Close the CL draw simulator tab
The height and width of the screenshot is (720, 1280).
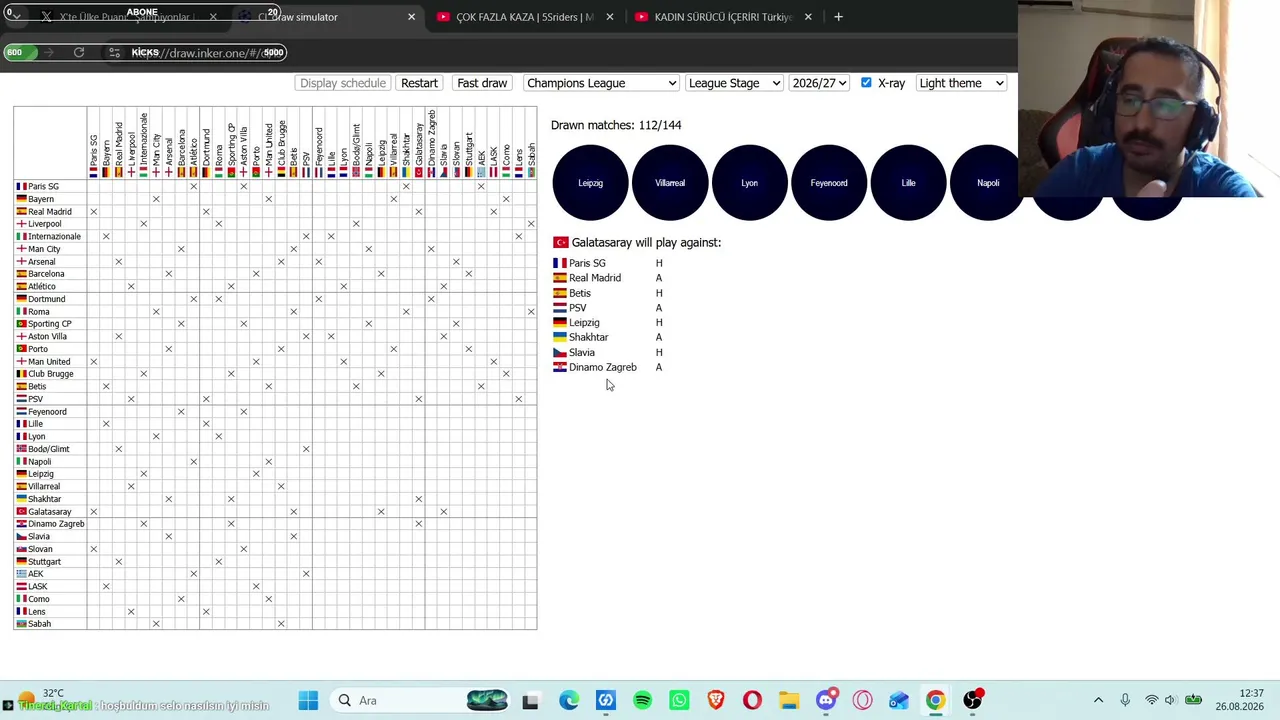point(411,17)
